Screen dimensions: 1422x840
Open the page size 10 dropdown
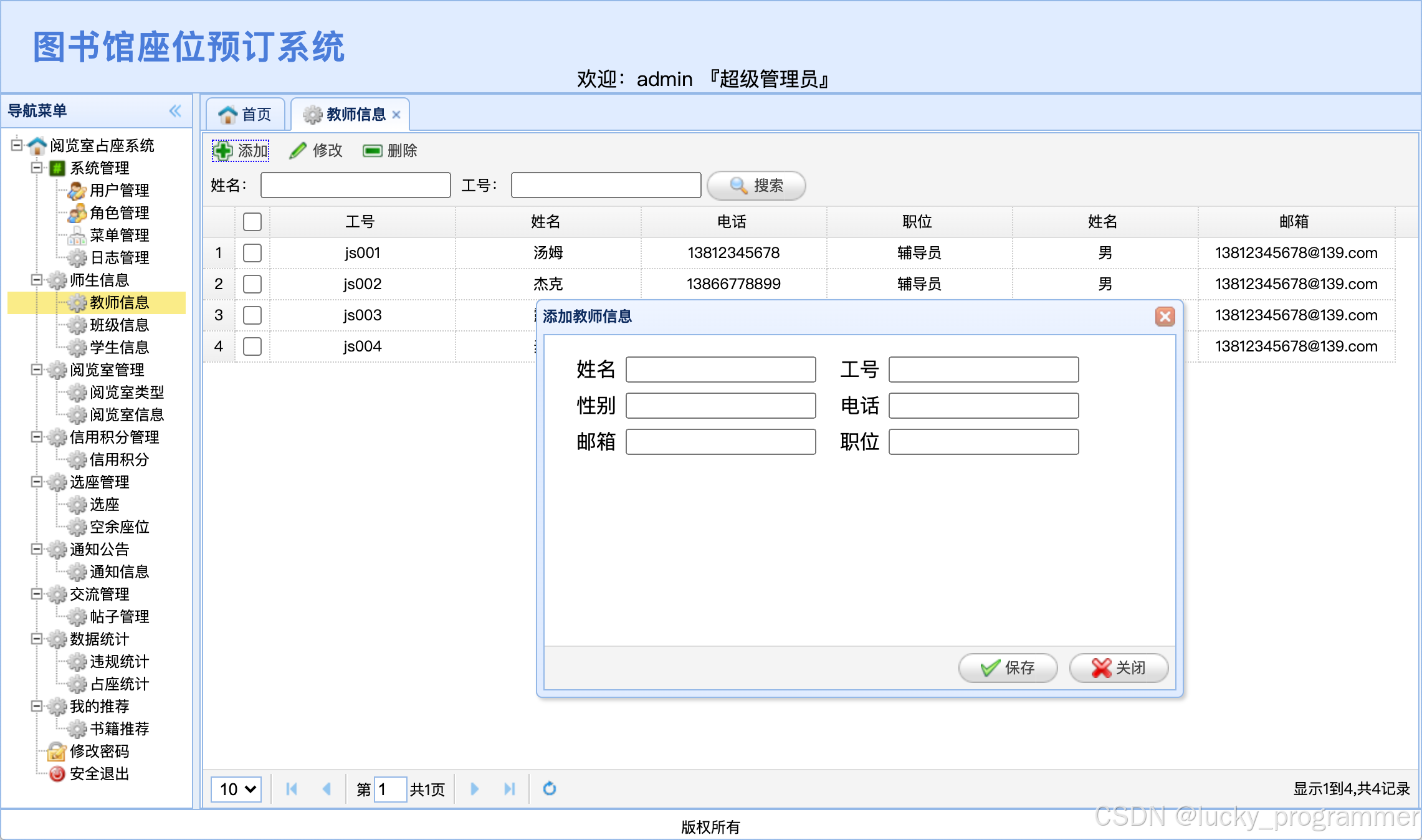click(236, 789)
